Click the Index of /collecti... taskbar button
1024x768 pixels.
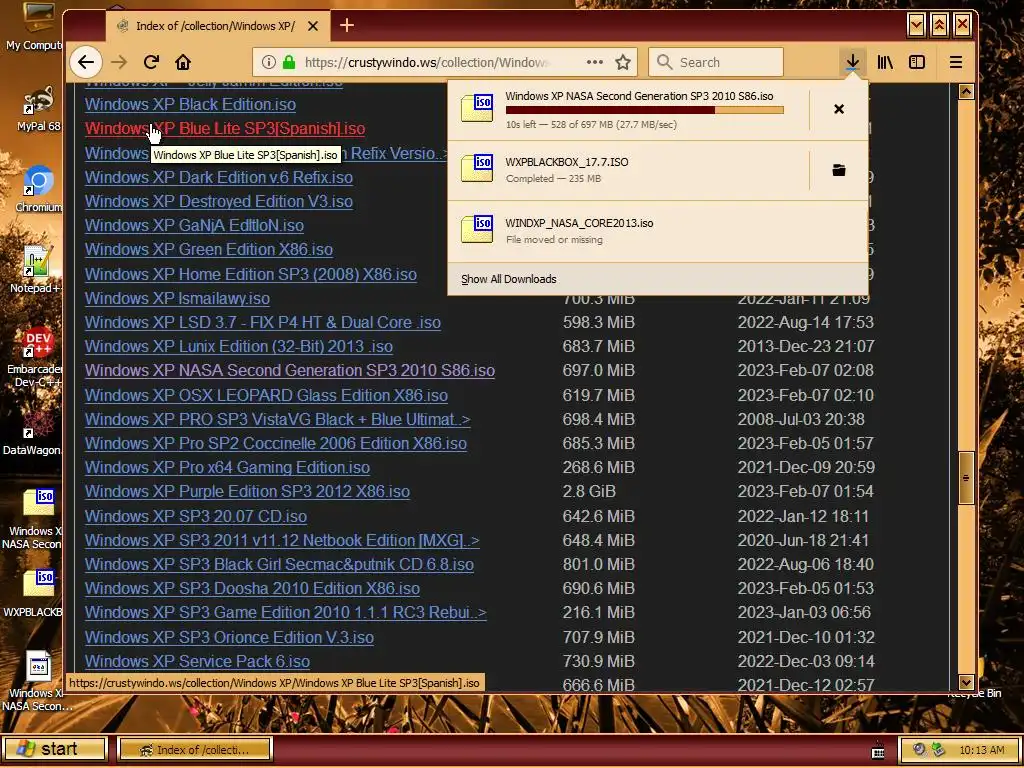(x=194, y=750)
